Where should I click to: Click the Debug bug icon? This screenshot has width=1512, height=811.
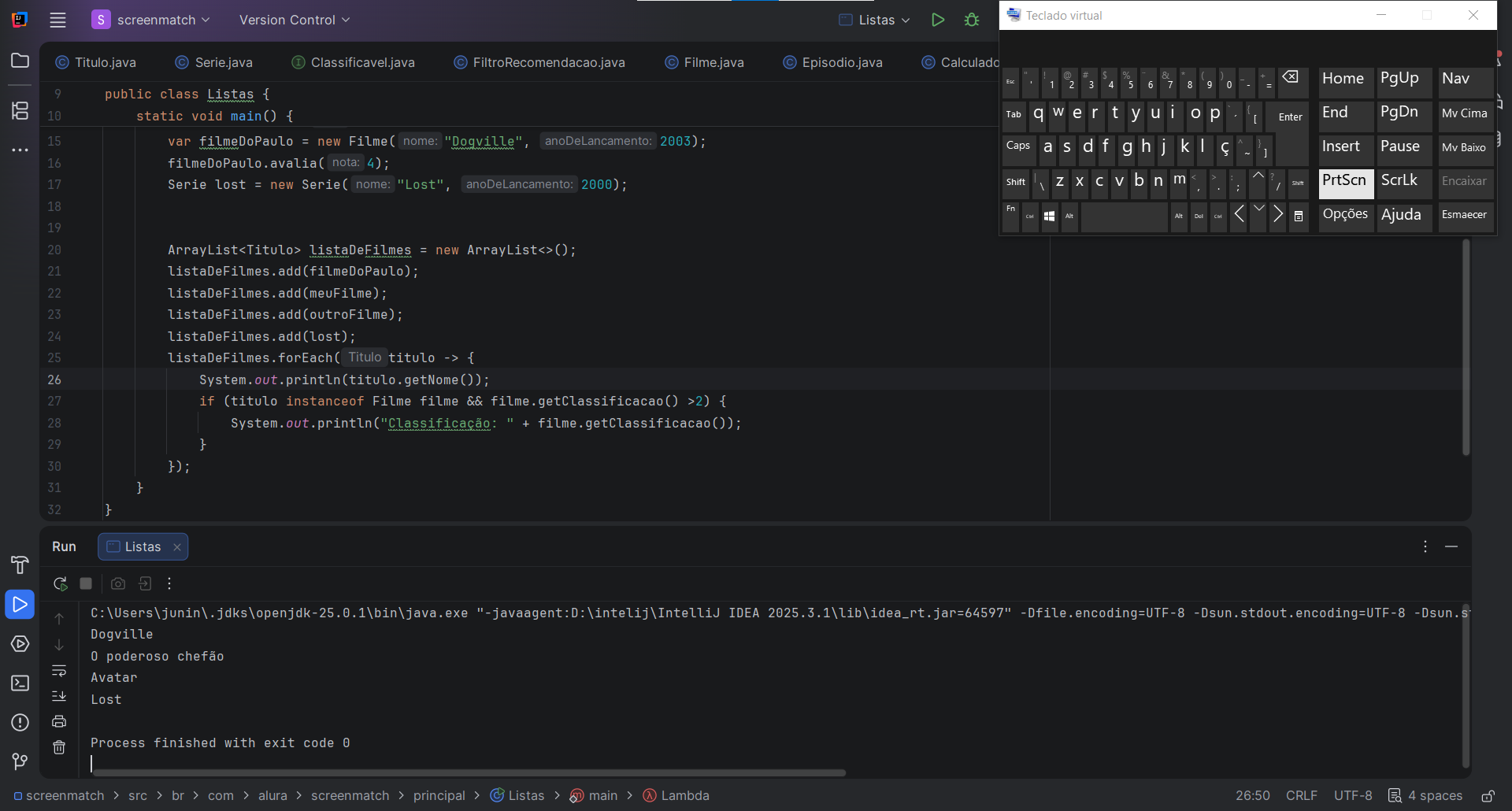click(972, 20)
